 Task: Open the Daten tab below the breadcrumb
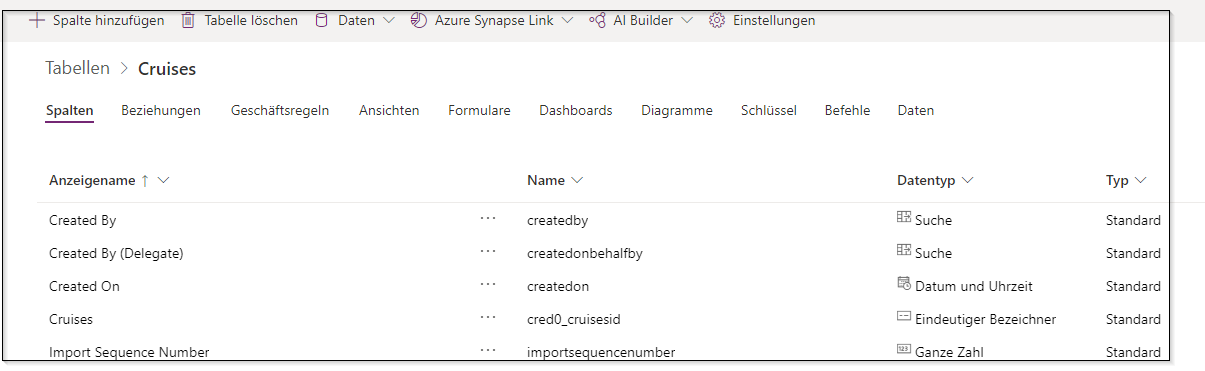[x=916, y=110]
